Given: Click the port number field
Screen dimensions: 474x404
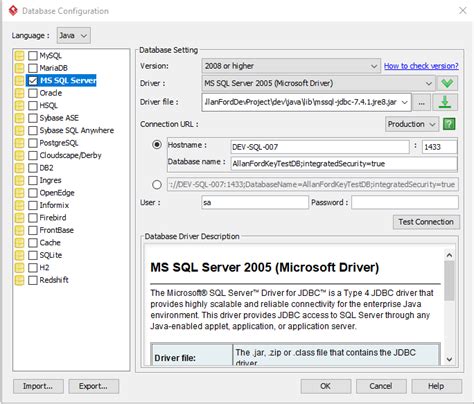Looking at the screenshot, I should [439, 147].
